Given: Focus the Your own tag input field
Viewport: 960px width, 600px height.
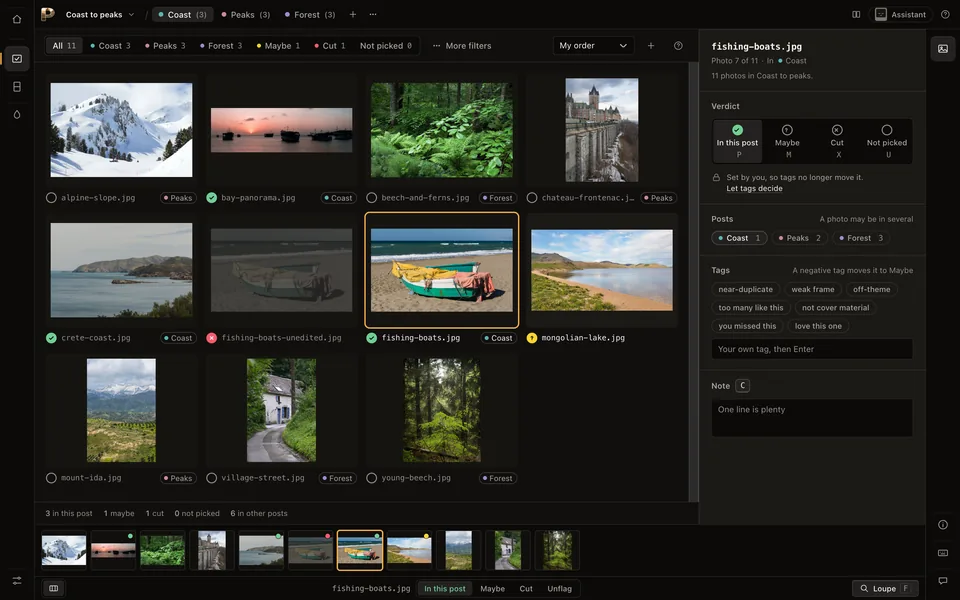Looking at the screenshot, I should point(812,349).
